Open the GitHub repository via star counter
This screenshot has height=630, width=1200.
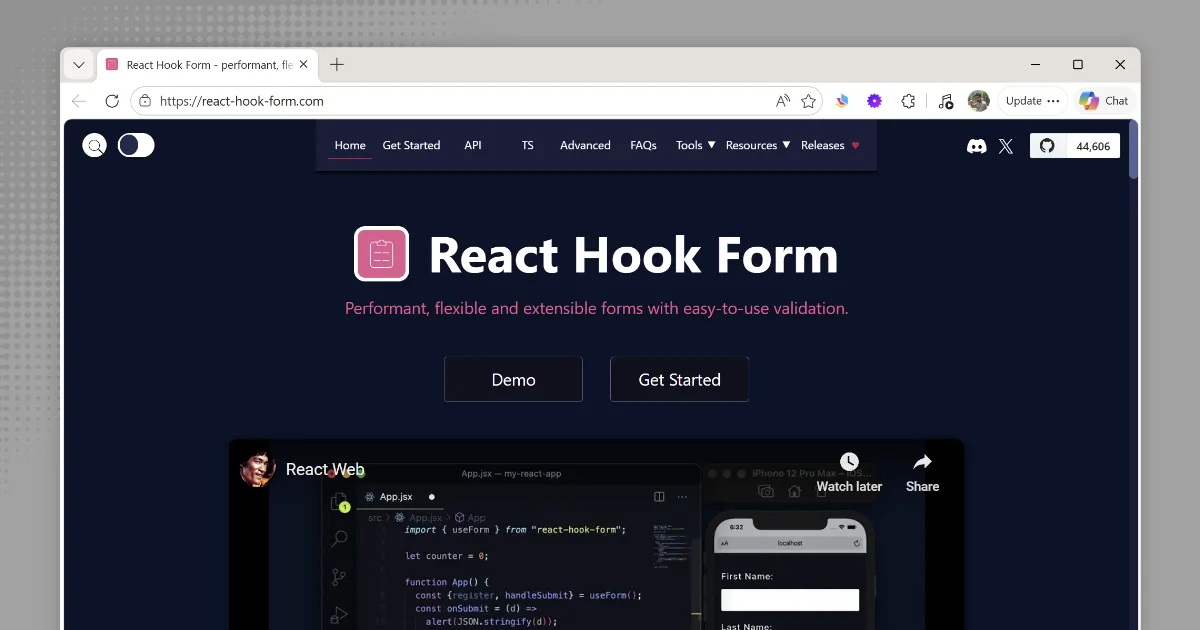click(x=1075, y=146)
